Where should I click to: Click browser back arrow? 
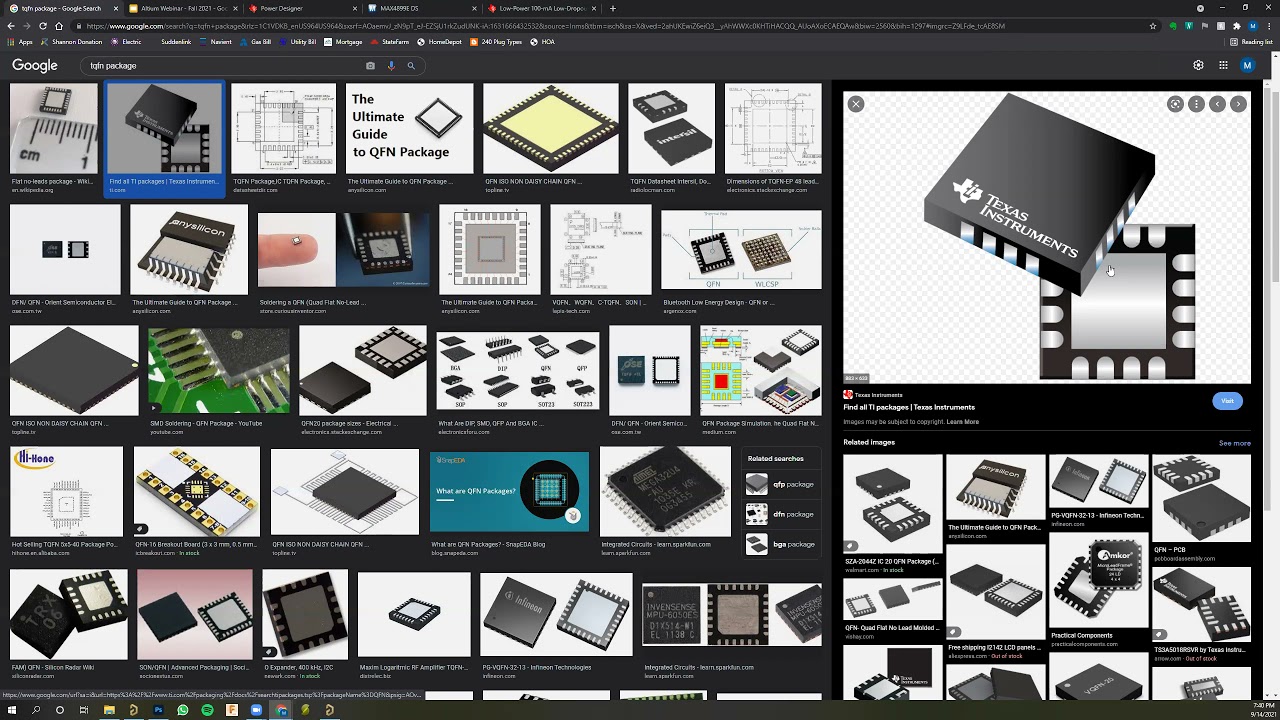coord(12,26)
